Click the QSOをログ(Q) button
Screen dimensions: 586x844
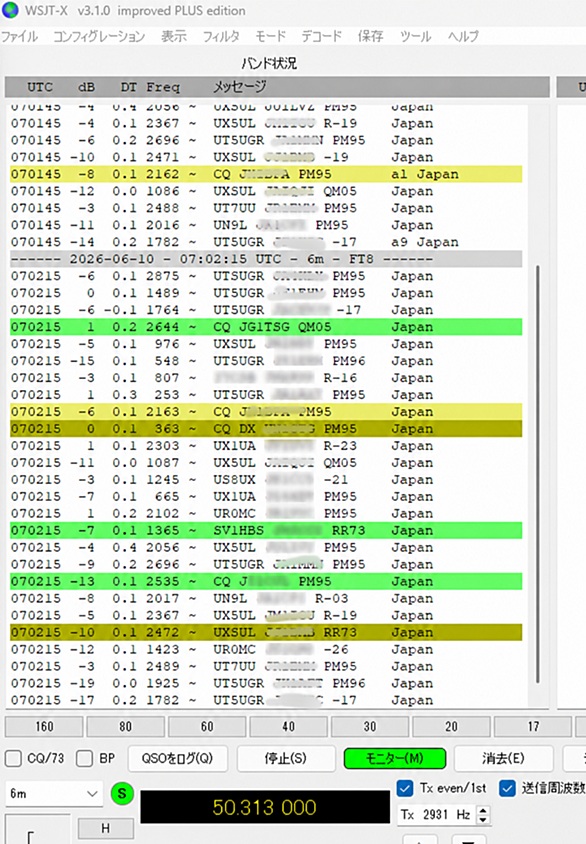178,758
